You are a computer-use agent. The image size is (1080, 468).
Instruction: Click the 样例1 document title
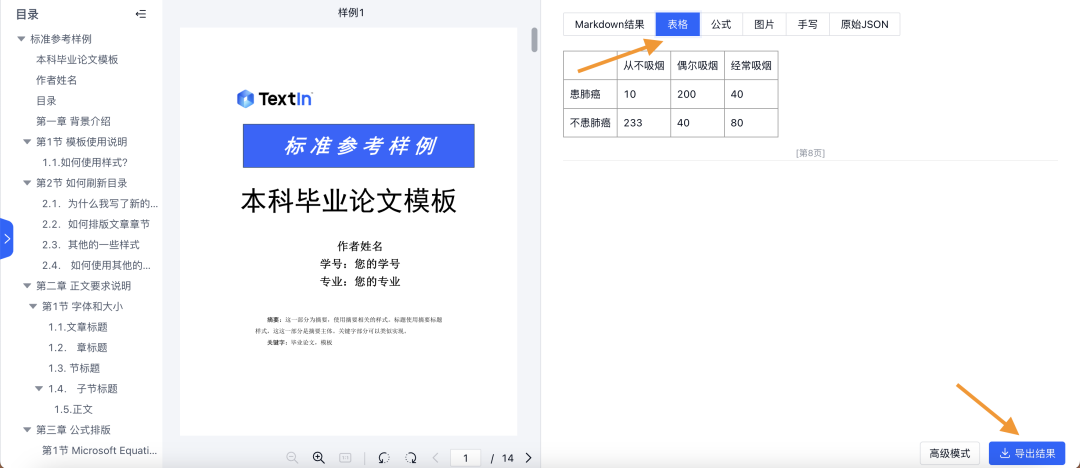tap(351, 12)
